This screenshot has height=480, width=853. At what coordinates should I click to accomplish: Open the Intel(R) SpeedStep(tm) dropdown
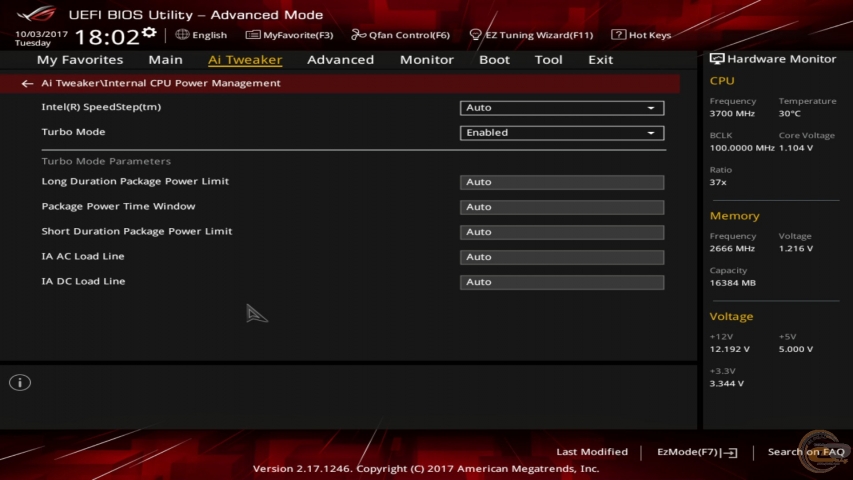coord(562,108)
